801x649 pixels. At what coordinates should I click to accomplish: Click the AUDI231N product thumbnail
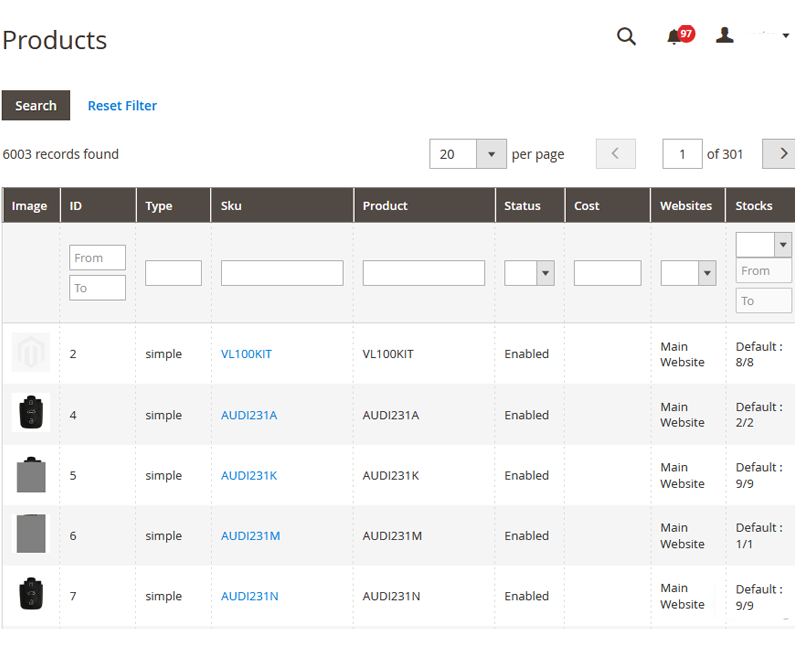pyautogui.click(x=31, y=595)
